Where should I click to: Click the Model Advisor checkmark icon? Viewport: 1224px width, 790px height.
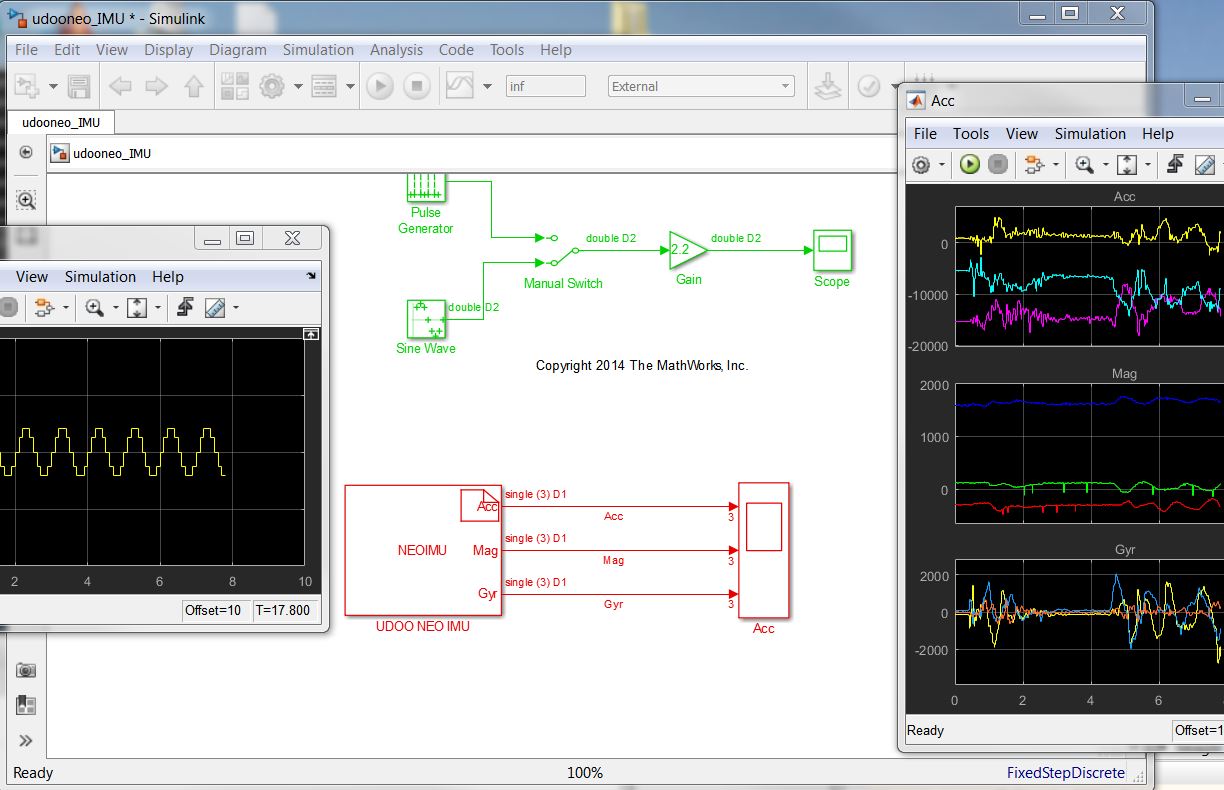[868, 86]
